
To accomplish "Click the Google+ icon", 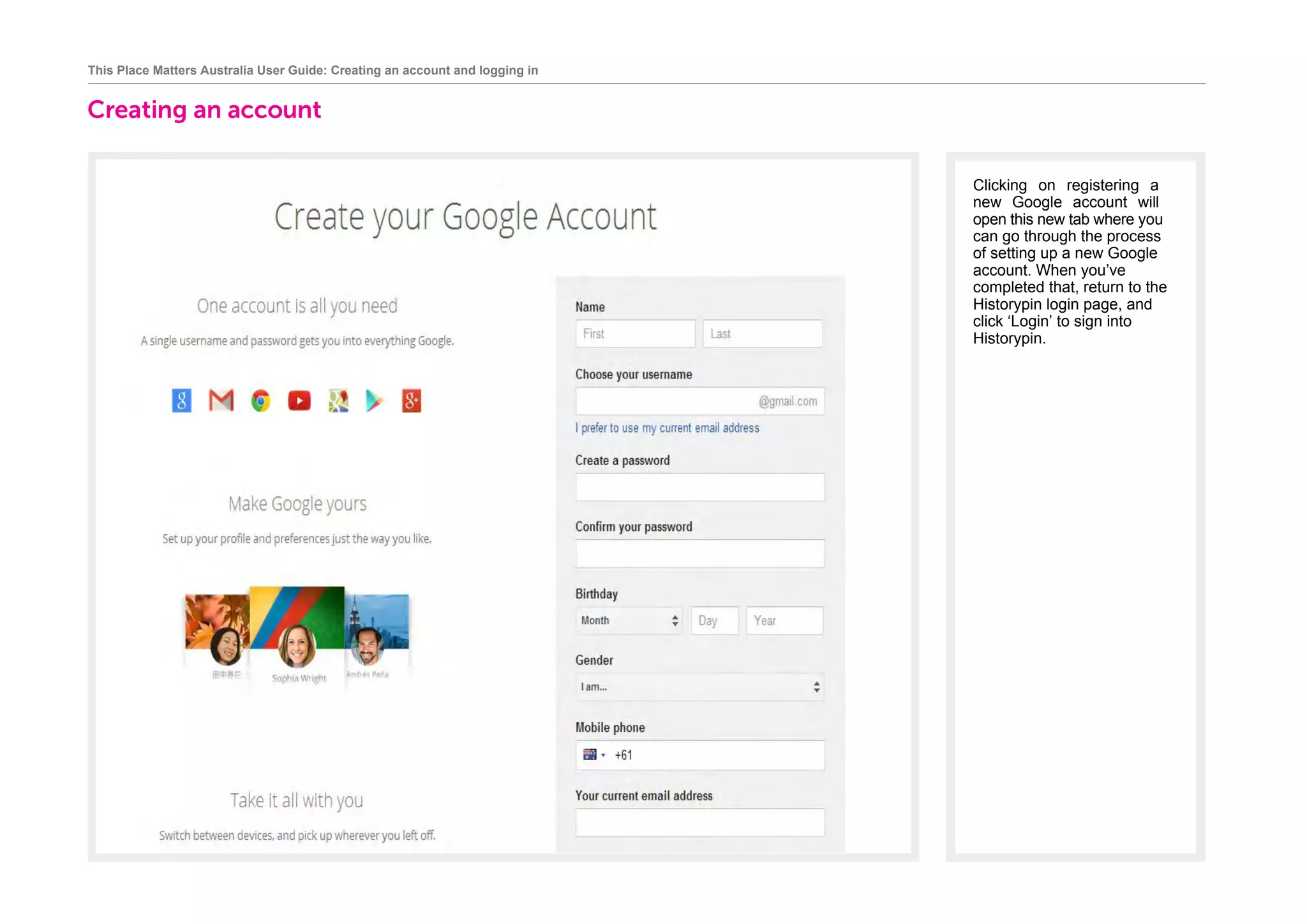I will (x=412, y=401).
